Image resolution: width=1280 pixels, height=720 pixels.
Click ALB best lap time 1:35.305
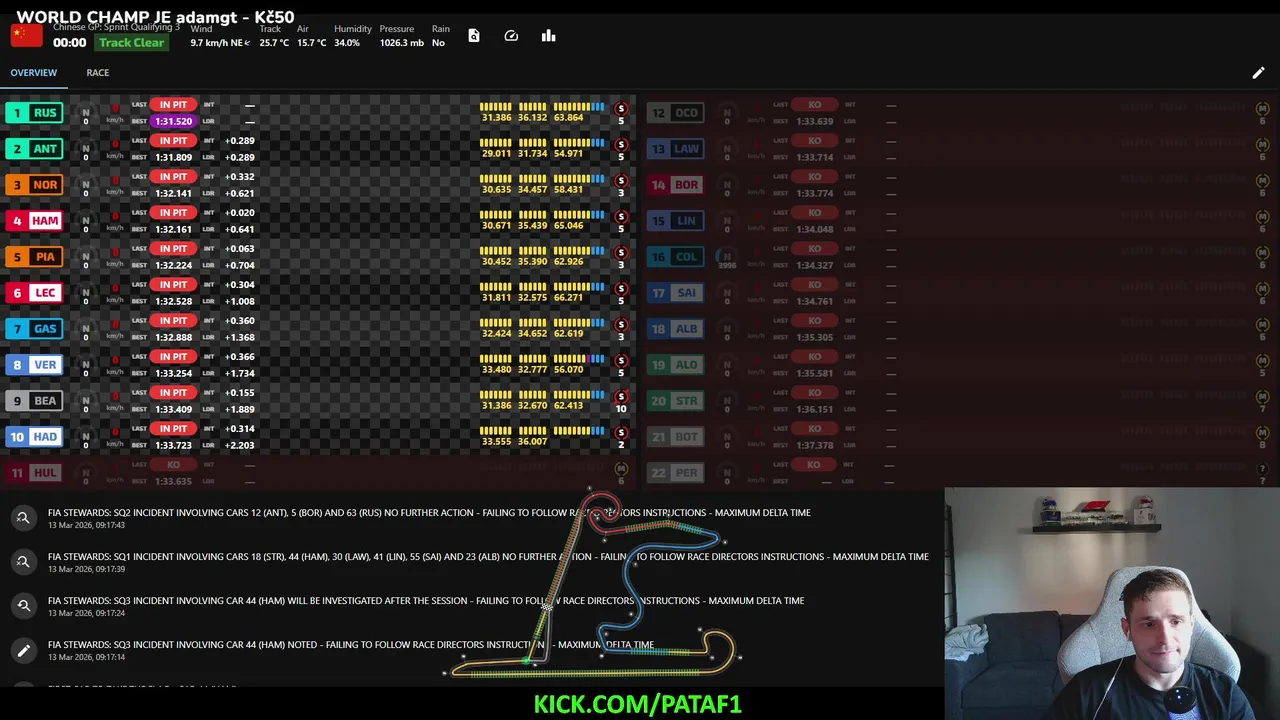coord(814,337)
